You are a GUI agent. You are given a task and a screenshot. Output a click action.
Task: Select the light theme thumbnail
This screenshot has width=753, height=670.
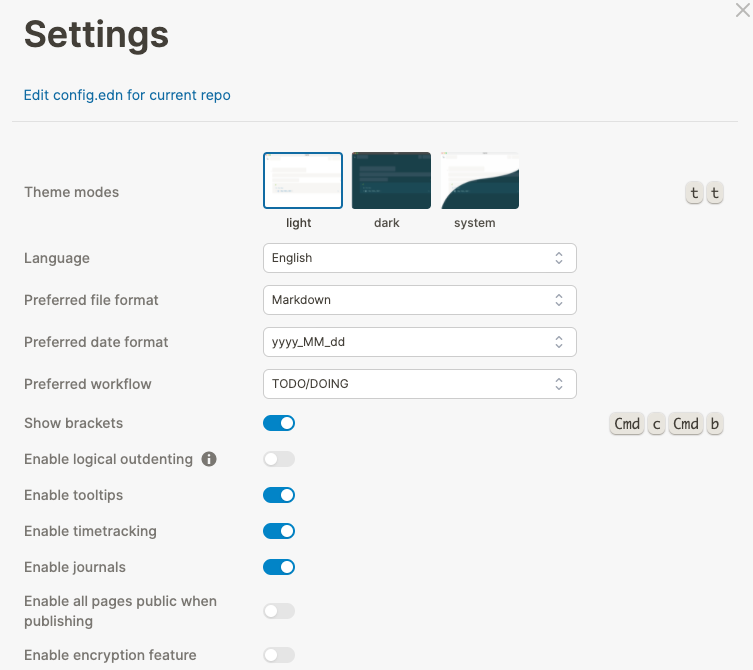(303, 181)
